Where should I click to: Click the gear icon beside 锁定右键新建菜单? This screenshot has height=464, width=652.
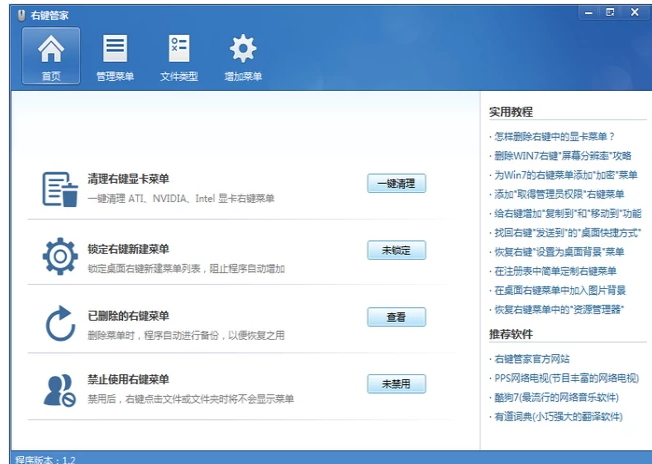click(x=59, y=256)
